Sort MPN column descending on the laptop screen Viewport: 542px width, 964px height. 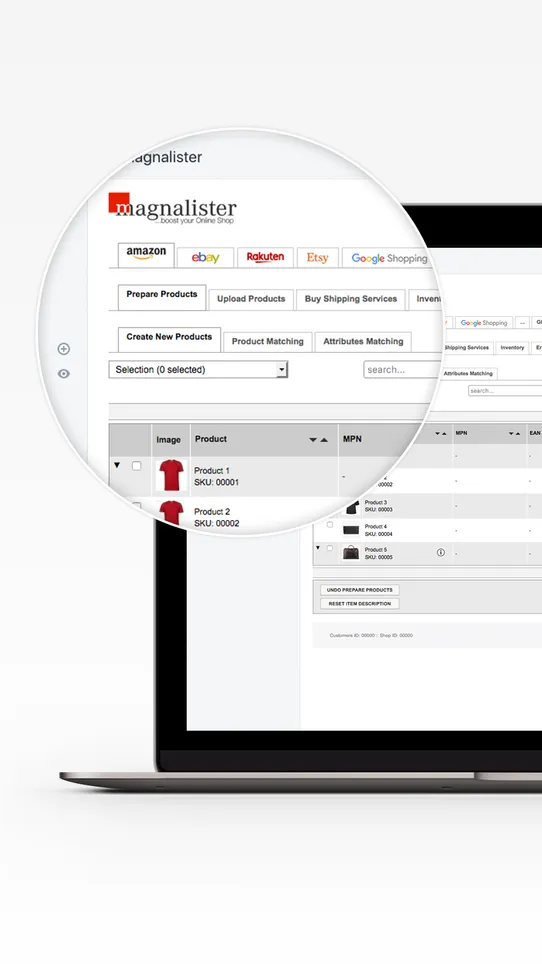pyautogui.click(x=511, y=433)
